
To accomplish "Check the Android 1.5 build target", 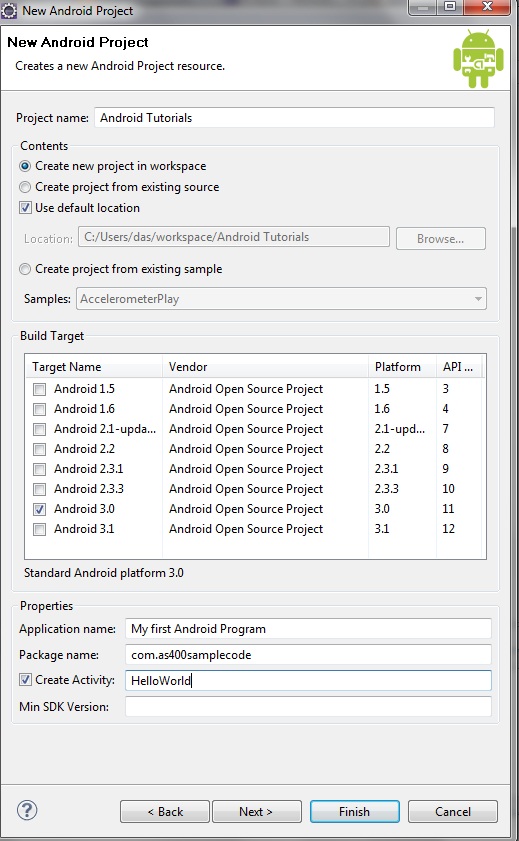I will point(39,389).
